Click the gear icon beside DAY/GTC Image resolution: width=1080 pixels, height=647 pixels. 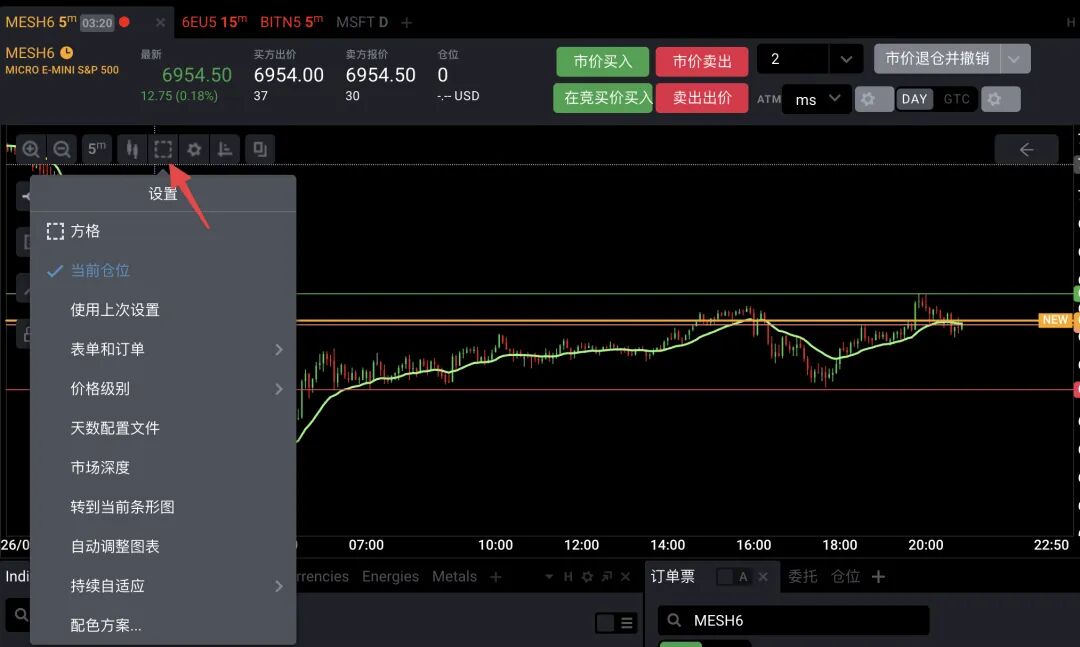pyautogui.click(x=1001, y=99)
